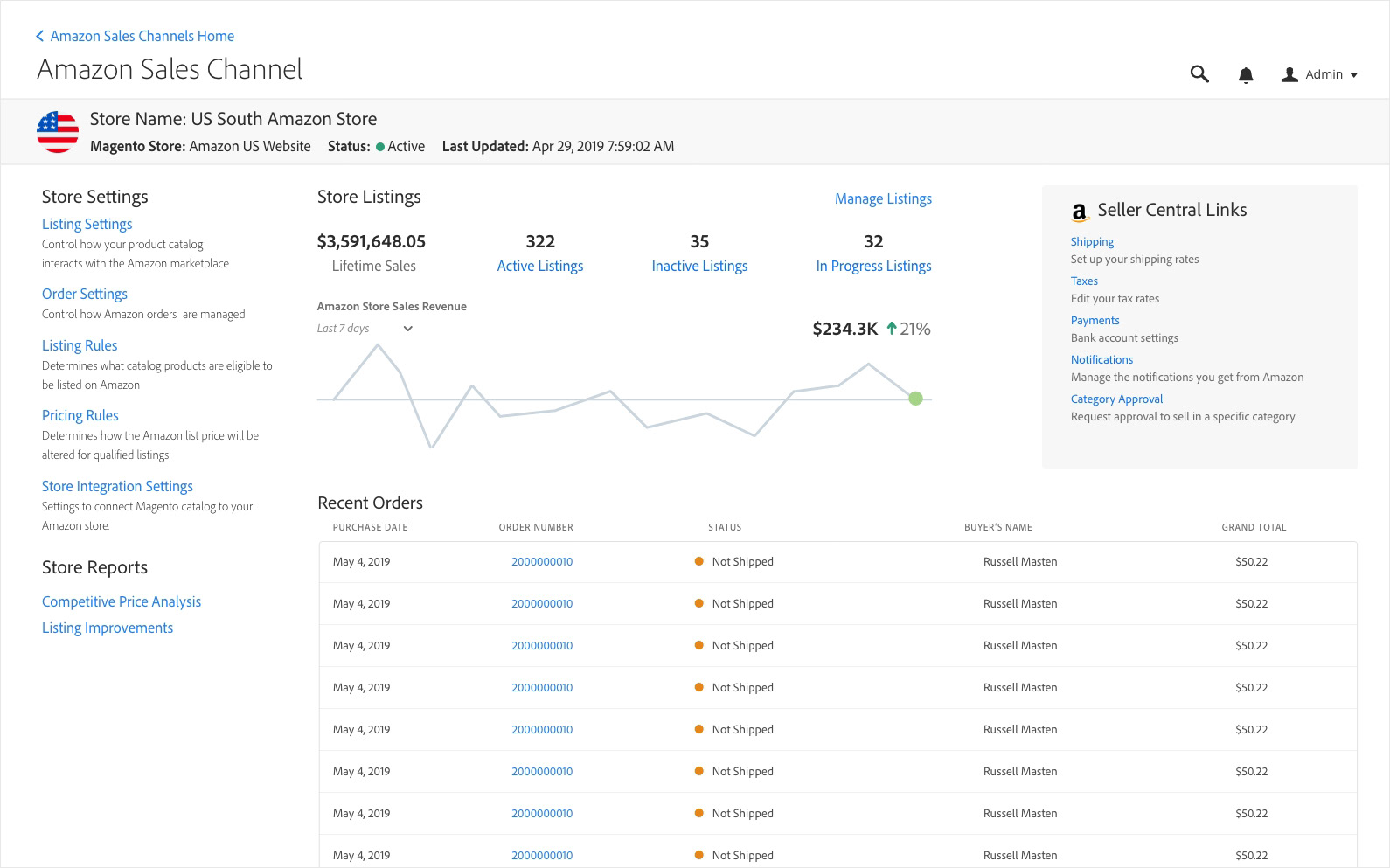View the 35 Inactive Listings
This screenshot has width=1390, height=868.
point(699,266)
